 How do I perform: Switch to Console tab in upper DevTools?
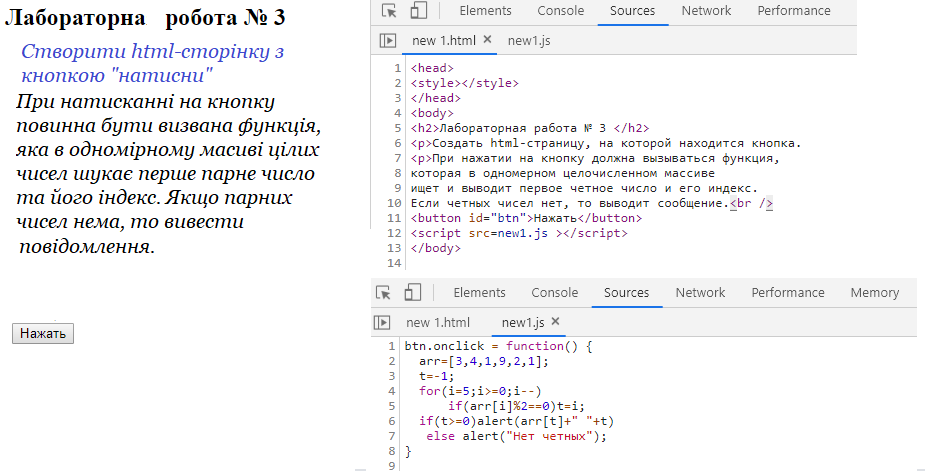tap(561, 11)
